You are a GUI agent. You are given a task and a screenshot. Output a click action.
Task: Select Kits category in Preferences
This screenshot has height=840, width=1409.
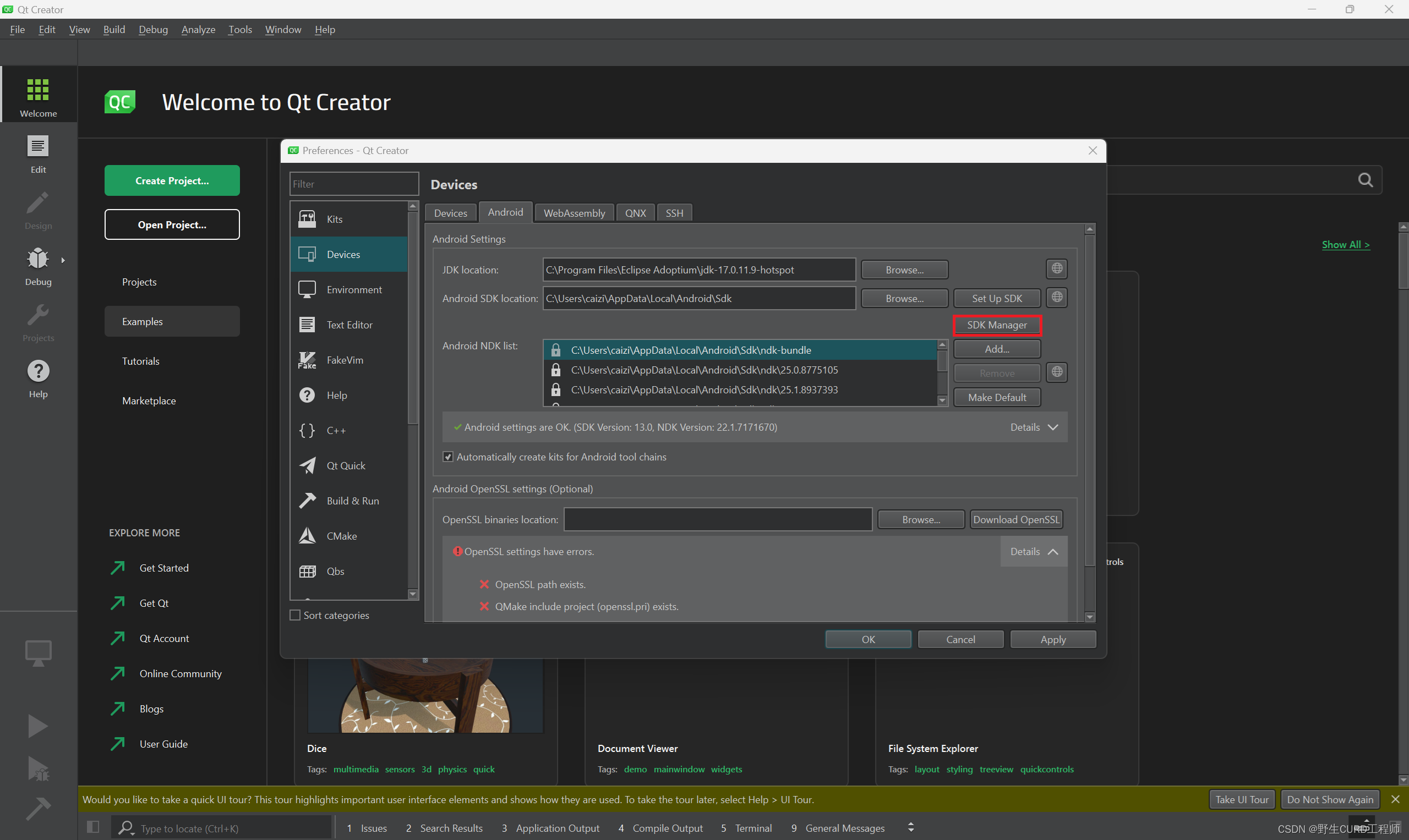[349, 219]
